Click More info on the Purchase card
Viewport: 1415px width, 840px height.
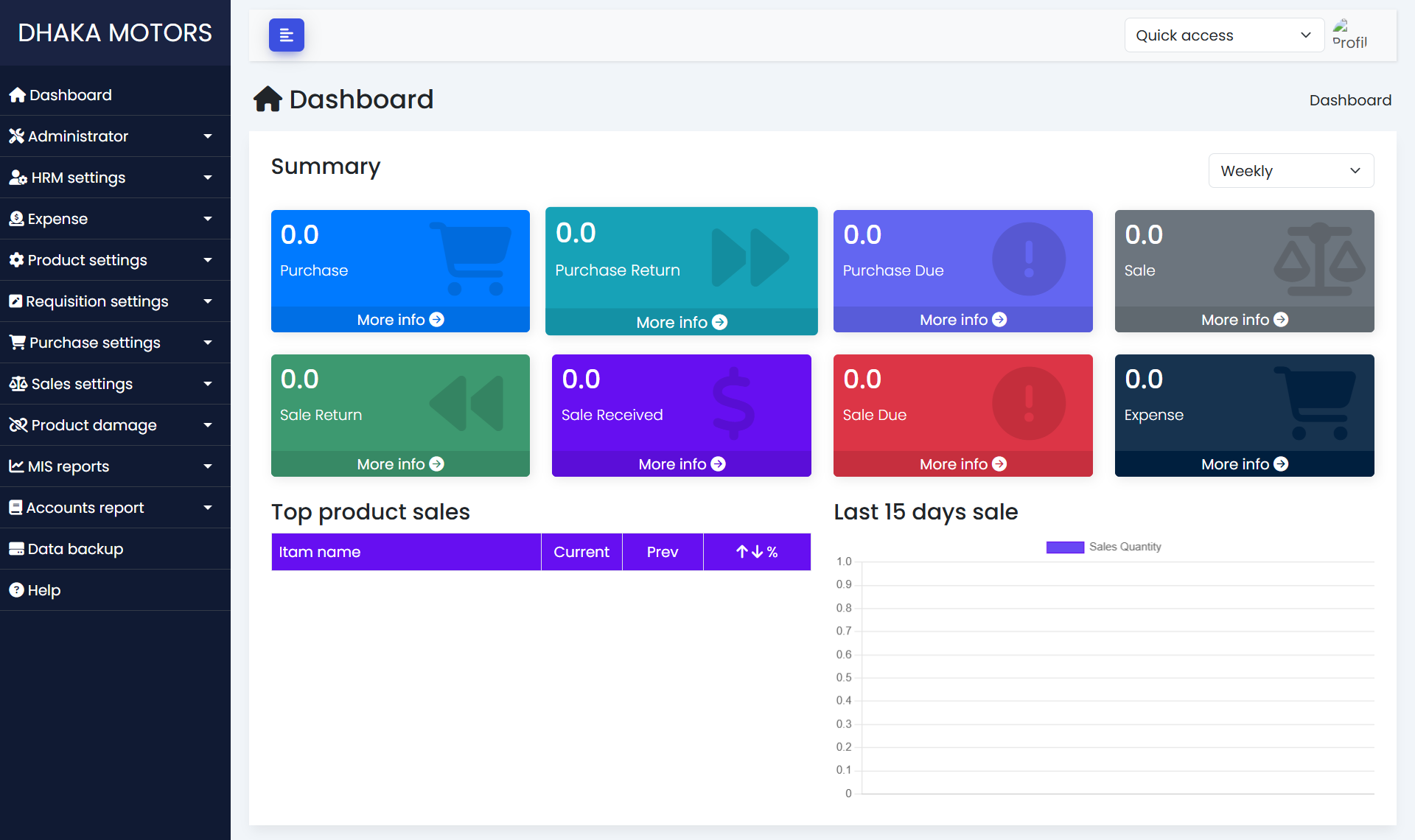[x=400, y=320]
